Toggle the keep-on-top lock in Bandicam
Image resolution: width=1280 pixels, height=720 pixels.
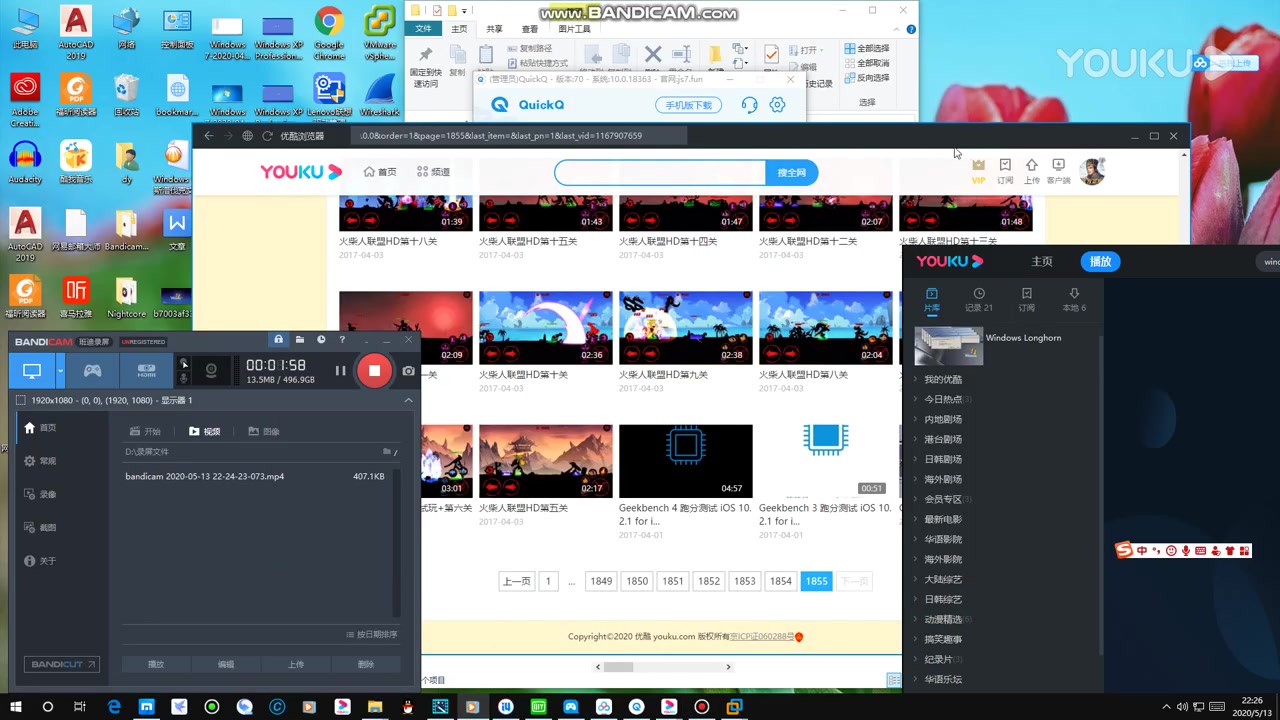click(278, 340)
